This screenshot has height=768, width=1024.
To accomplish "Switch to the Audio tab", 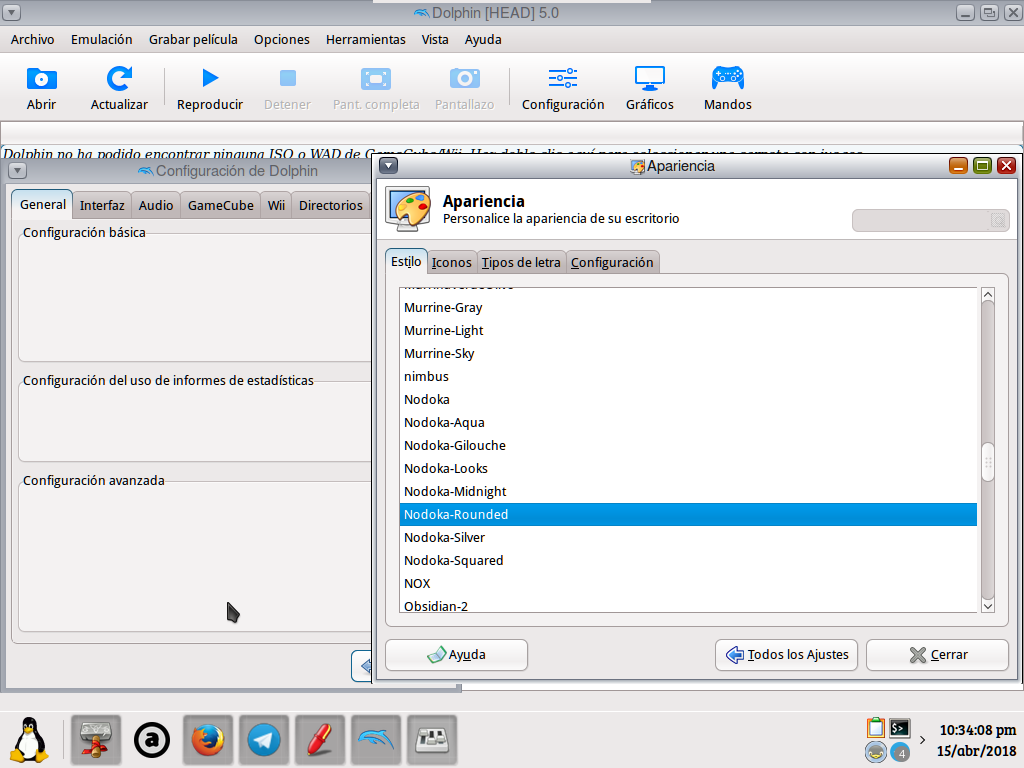I will 155,205.
